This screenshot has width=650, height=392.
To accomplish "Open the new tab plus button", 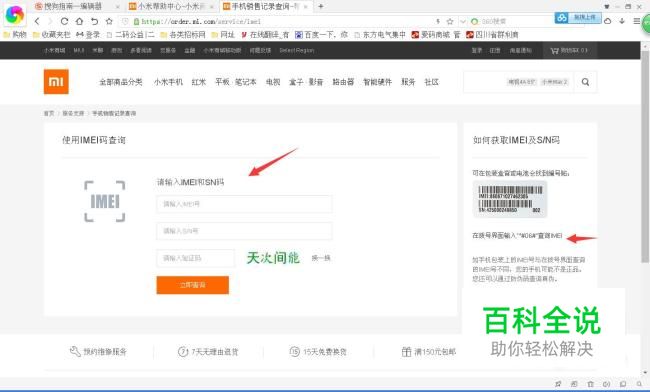I will click(320, 6).
